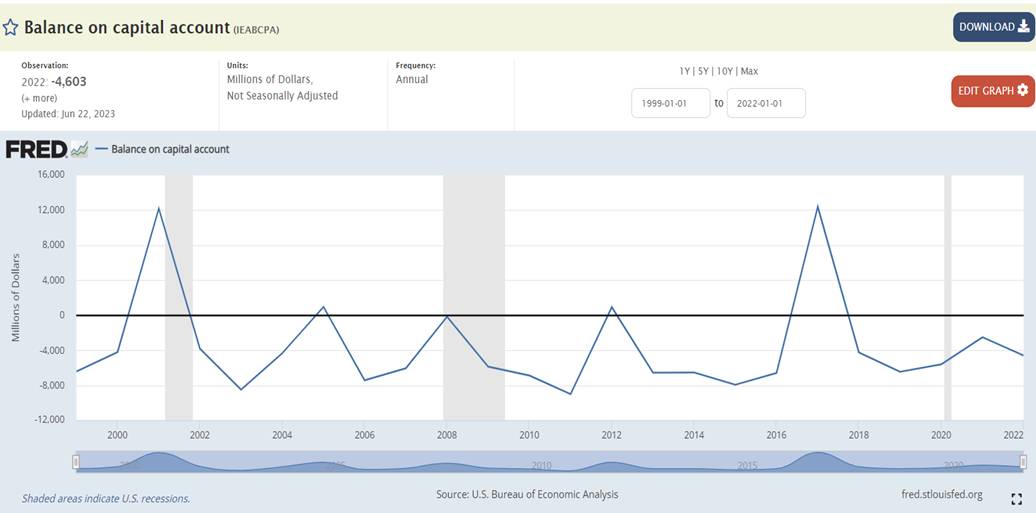
Task: Expand the "(+ more)" observations link
Action: pyautogui.click(x=39, y=98)
